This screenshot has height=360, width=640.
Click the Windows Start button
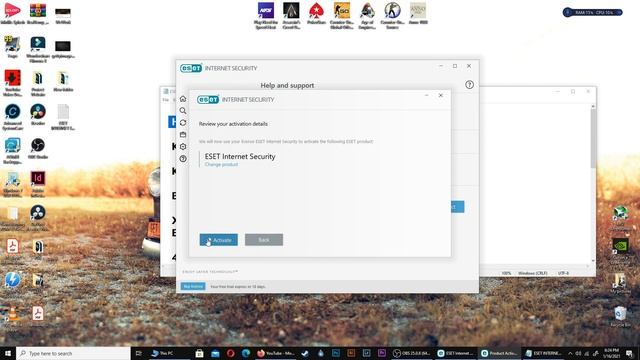8,353
